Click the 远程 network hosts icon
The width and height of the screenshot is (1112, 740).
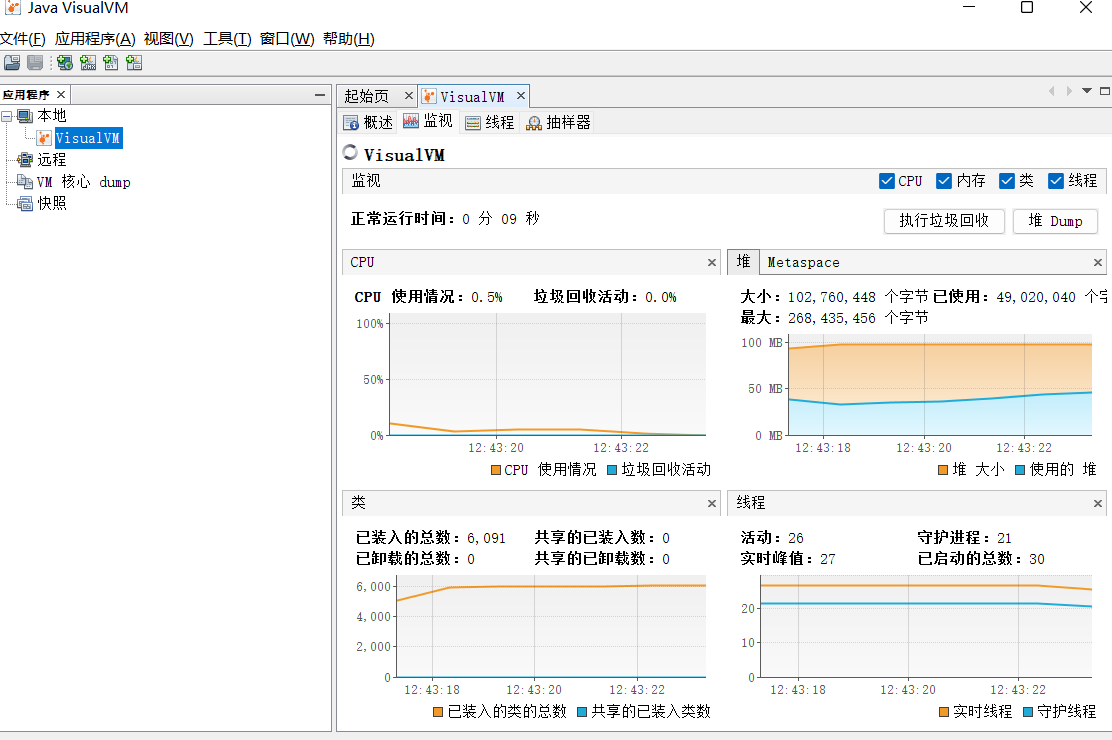coord(26,160)
